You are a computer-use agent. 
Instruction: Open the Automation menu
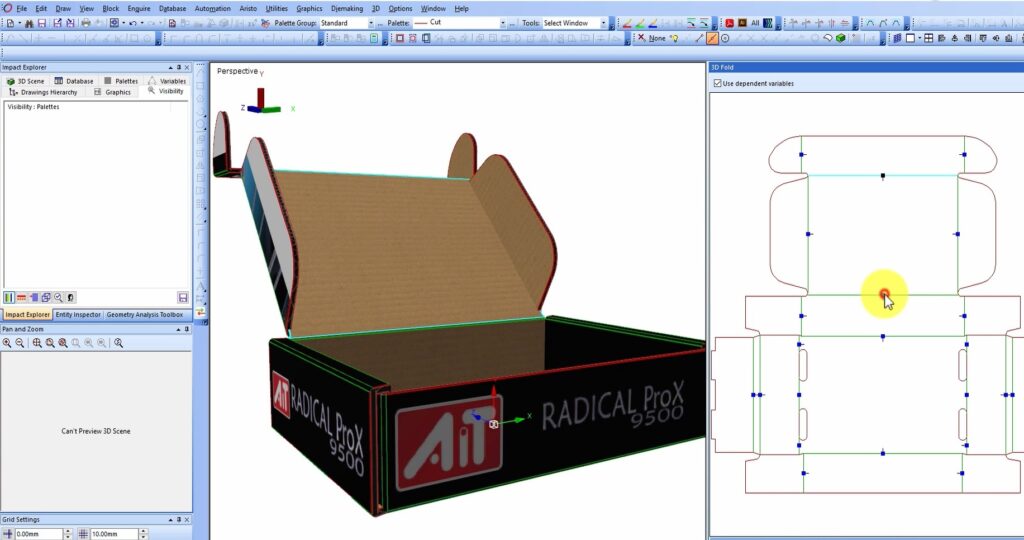coord(212,8)
